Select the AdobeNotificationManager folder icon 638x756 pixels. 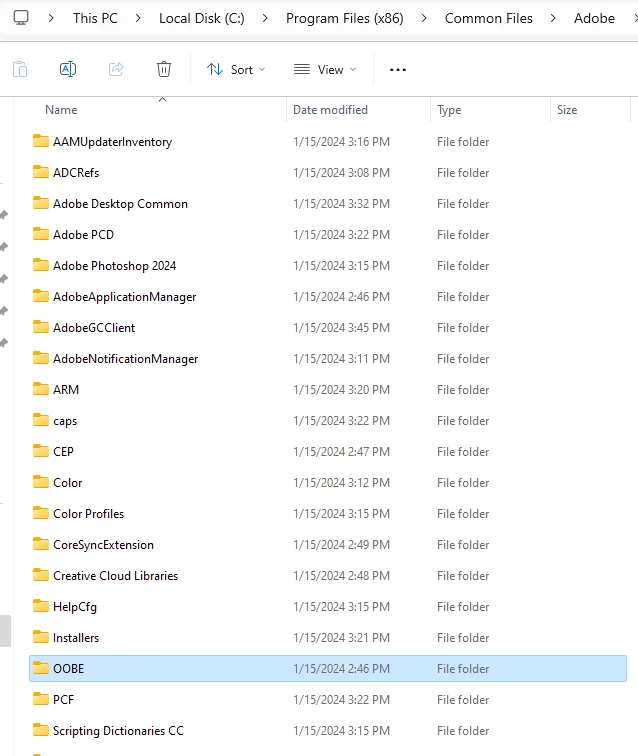41,358
